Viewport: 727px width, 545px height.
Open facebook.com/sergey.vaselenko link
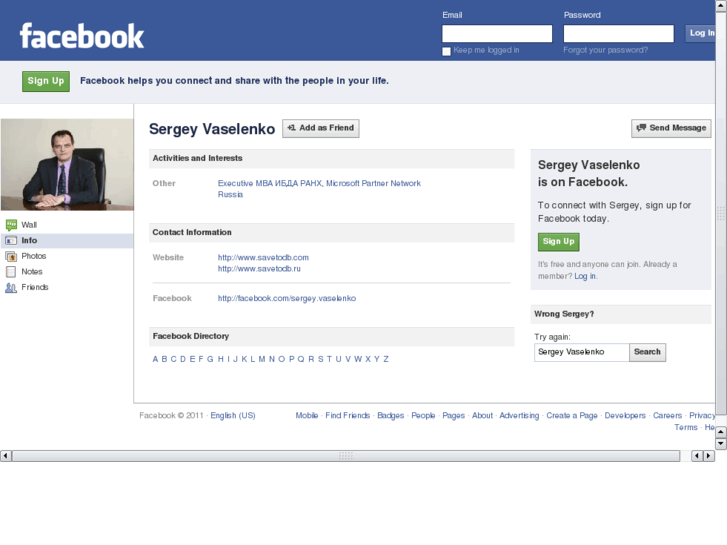tap(287, 298)
